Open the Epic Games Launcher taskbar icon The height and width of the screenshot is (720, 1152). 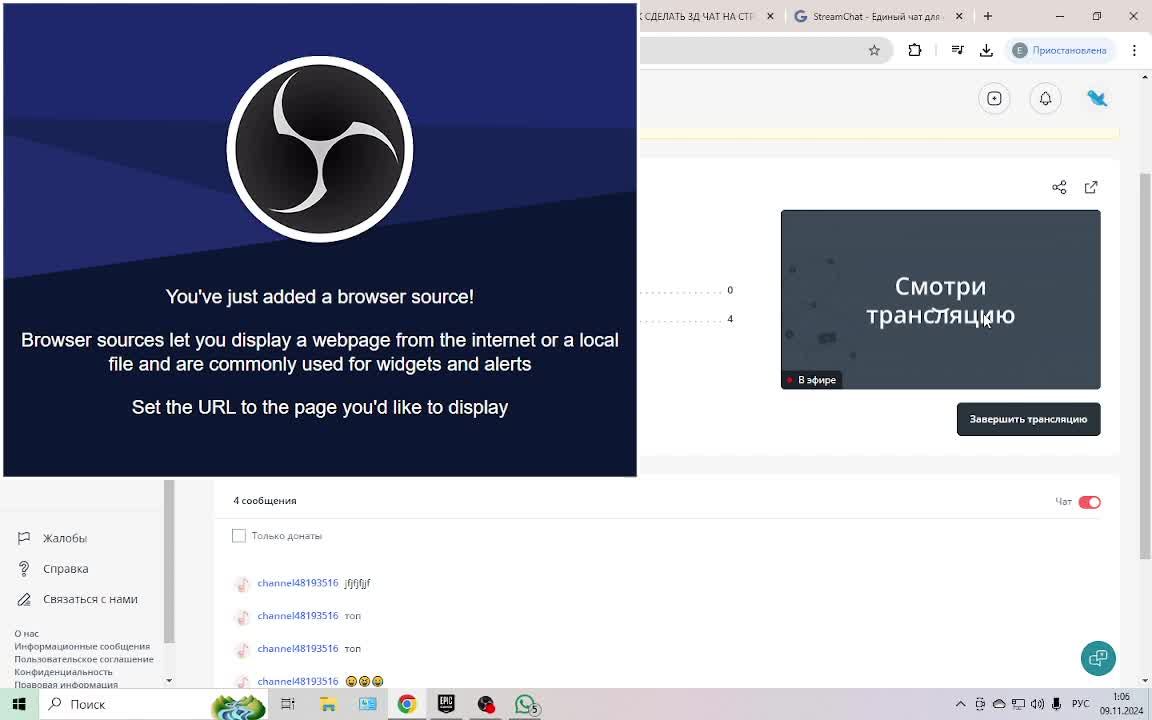point(446,705)
